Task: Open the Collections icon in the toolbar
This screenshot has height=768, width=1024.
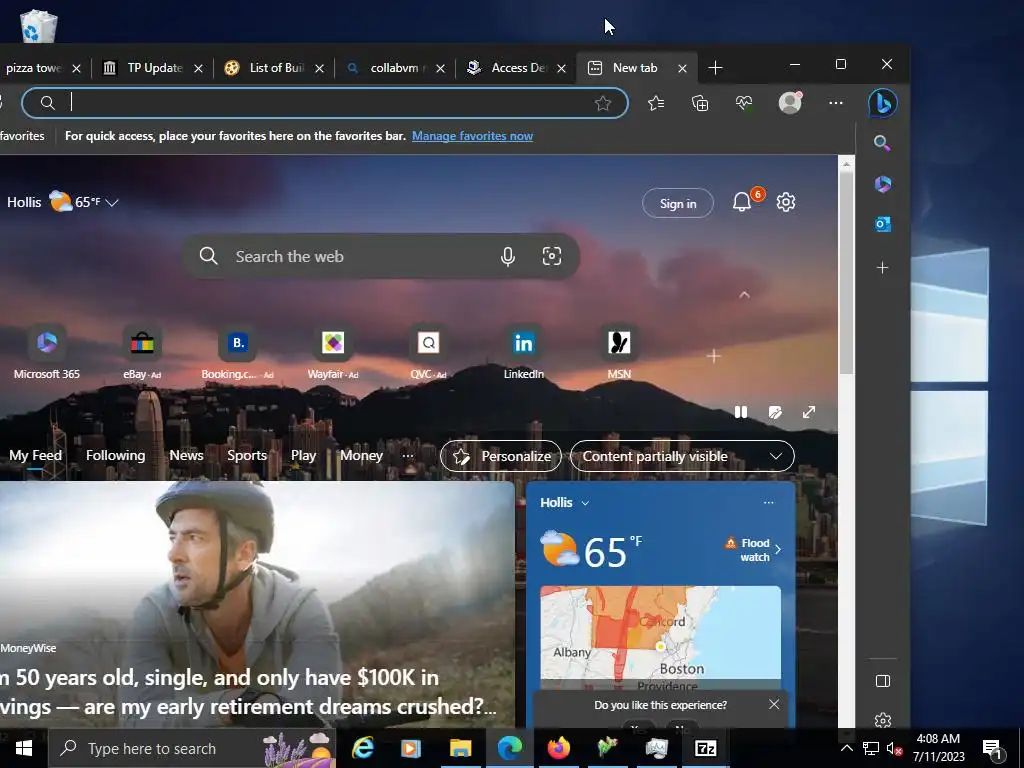Action: [700, 103]
